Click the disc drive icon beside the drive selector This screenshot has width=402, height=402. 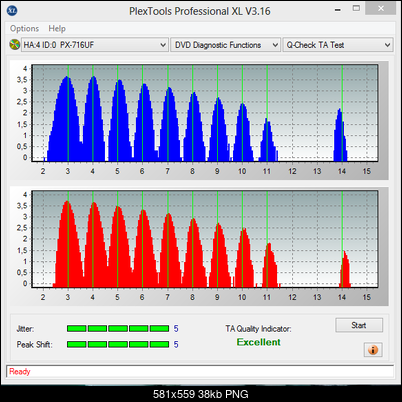click(x=14, y=45)
